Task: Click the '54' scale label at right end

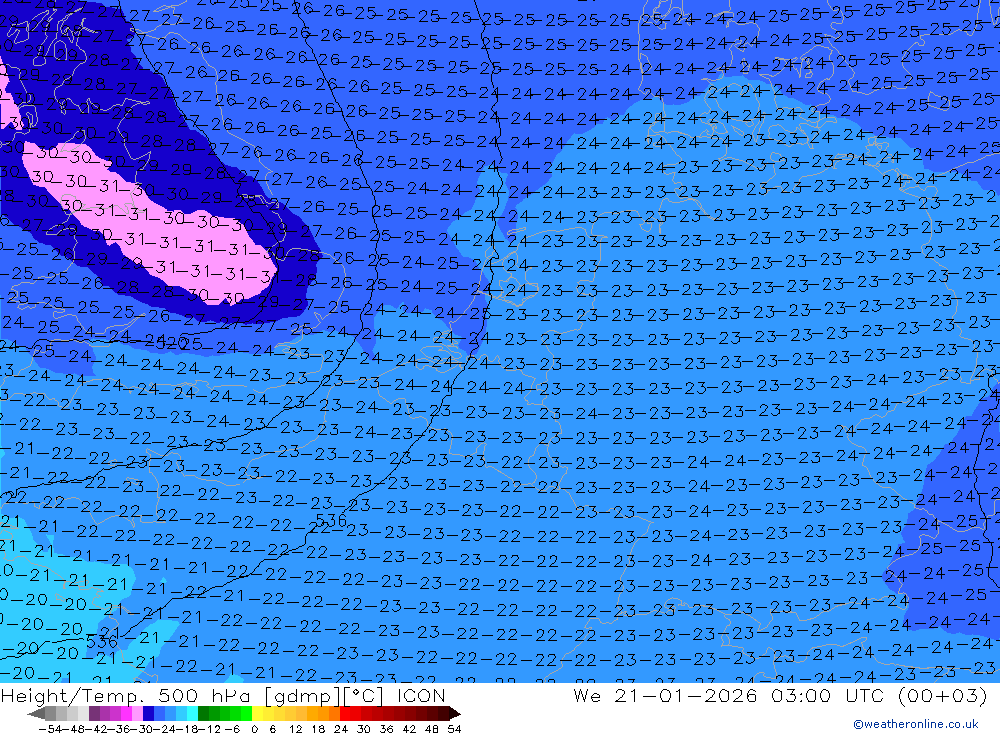Action: (454, 729)
